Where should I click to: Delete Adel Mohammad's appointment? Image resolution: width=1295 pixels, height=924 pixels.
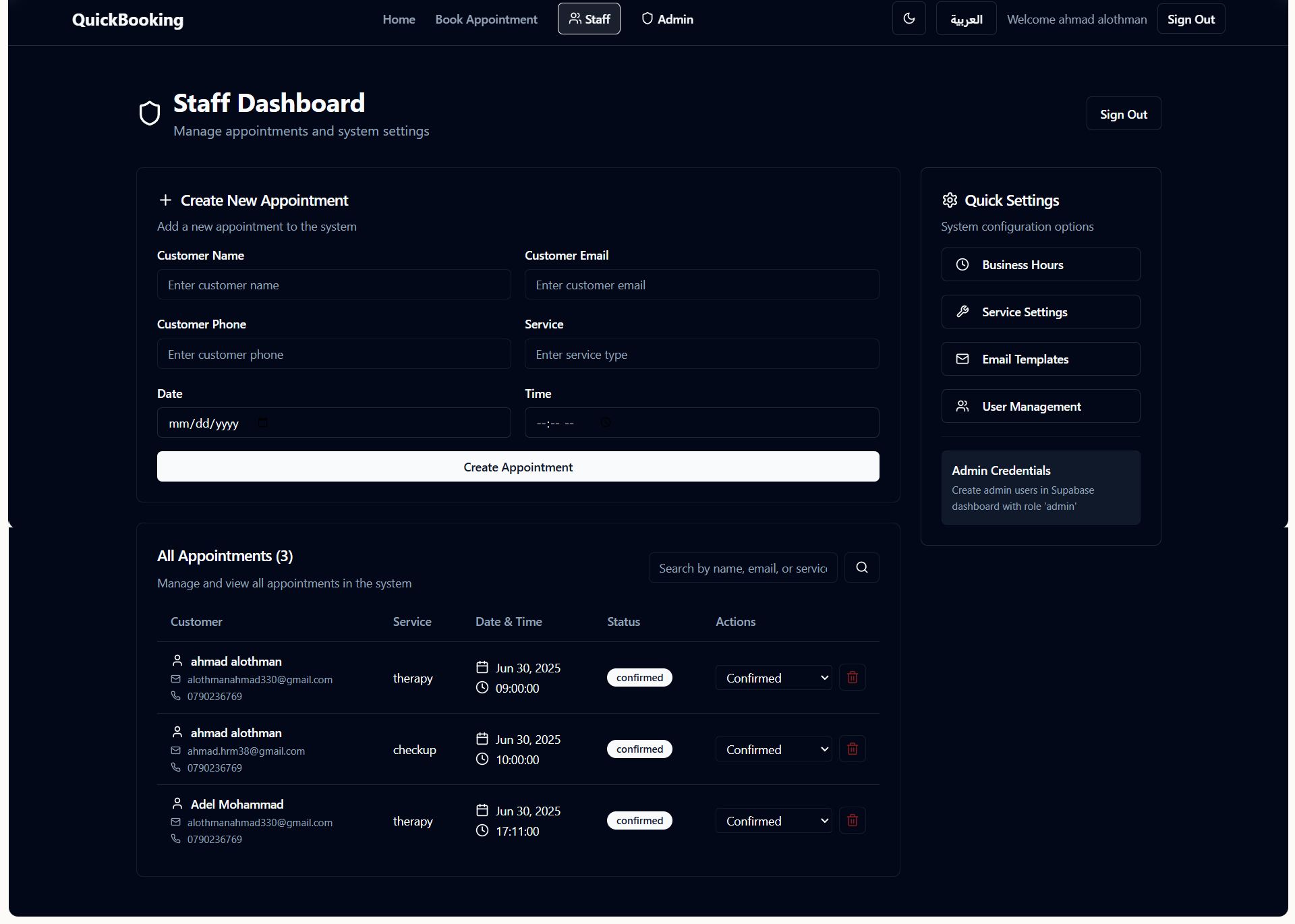click(x=852, y=820)
